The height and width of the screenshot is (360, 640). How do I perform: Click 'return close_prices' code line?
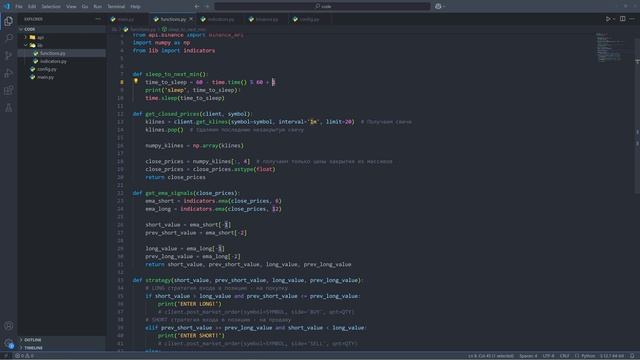click(x=176, y=177)
